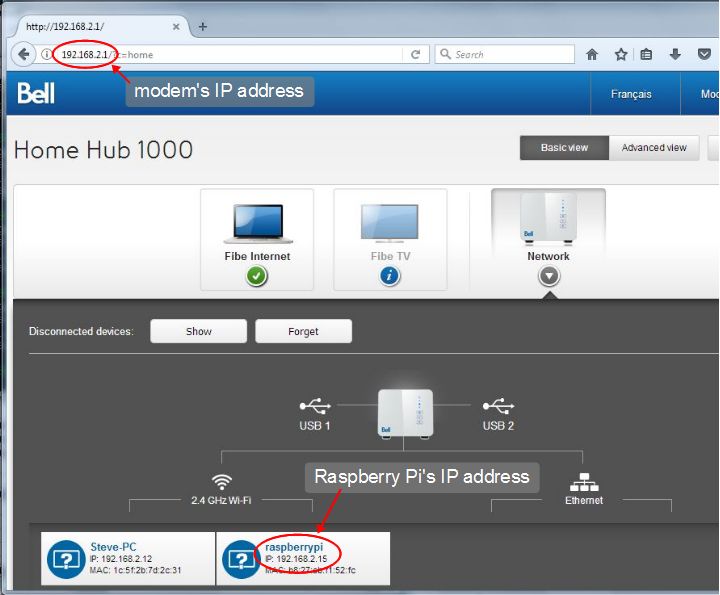Click Steve-PC device icon
The height and width of the screenshot is (595, 720).
coord(66,559)
